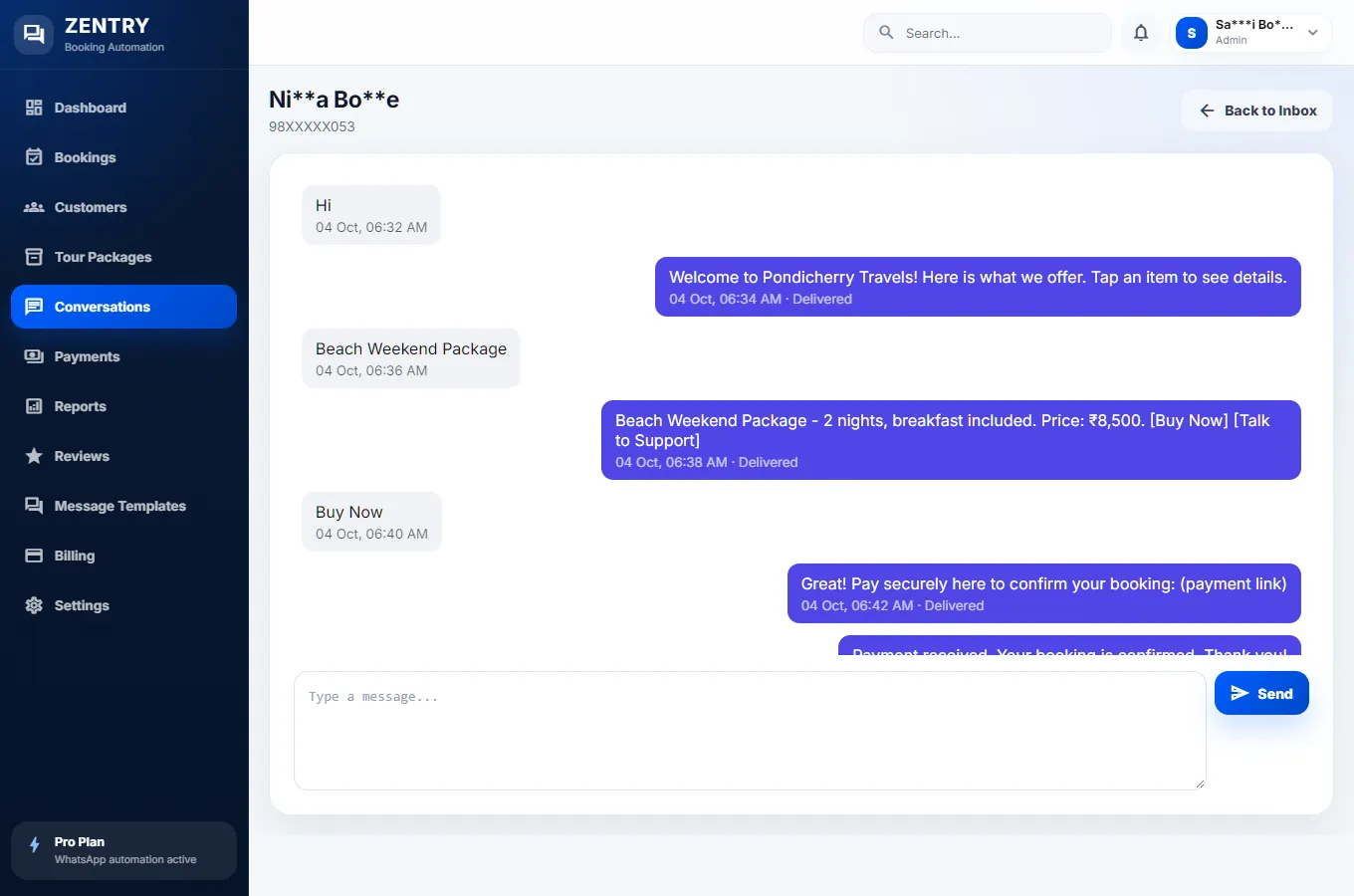The image size is (1354, 896).
Task: Click the Type a message text area
Action: (x=750, y=731)
